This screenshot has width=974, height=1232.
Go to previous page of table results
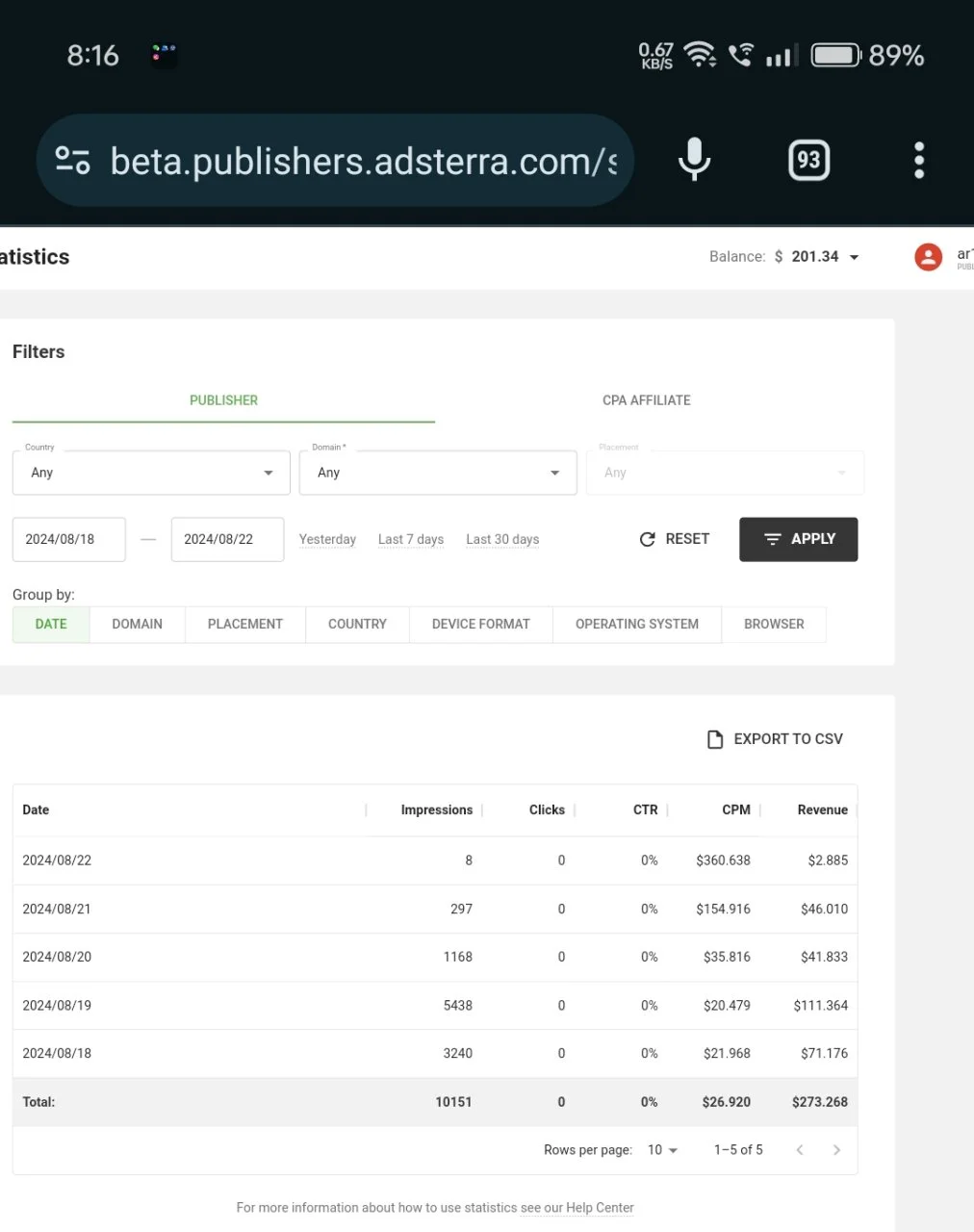[800, 1150]
